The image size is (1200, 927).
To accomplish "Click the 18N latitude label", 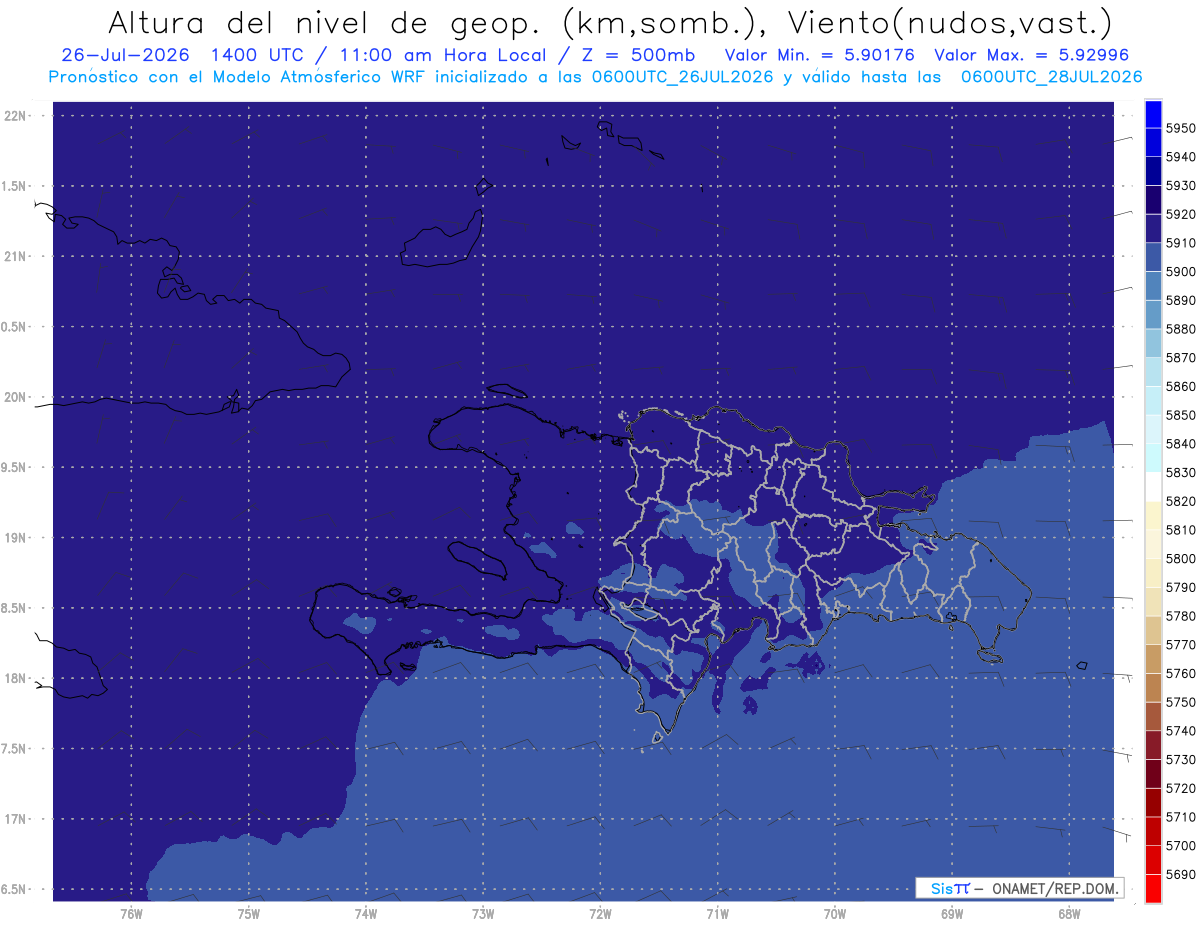I will click(17, 678).
